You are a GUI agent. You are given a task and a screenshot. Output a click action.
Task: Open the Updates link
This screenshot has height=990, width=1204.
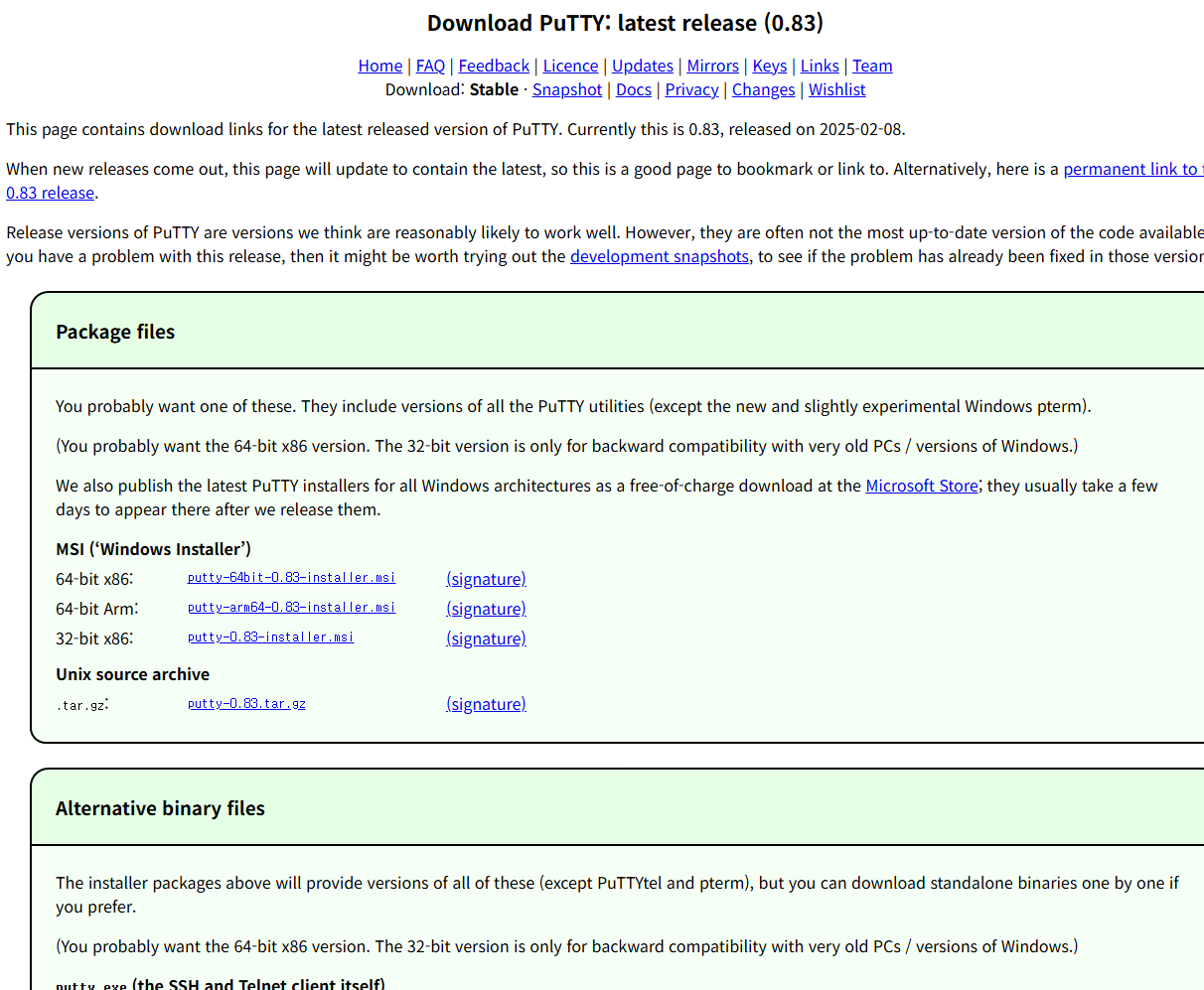coord(643,66)
